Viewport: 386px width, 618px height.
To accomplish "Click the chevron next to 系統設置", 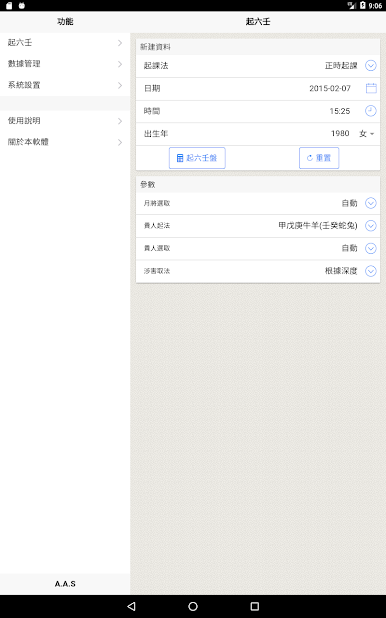I will click(120, 85).
